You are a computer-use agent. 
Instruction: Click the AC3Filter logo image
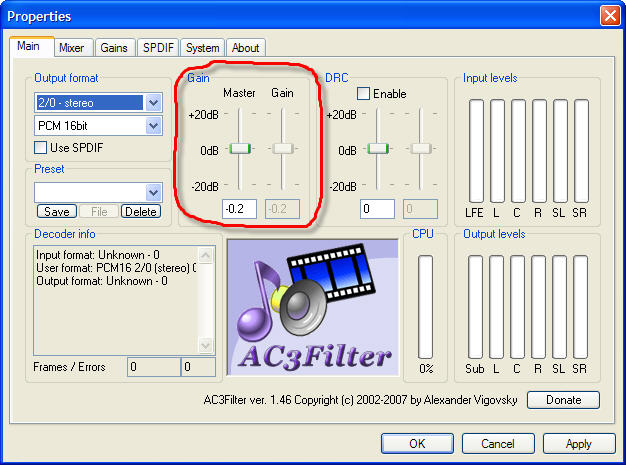(x=313, y=307)
